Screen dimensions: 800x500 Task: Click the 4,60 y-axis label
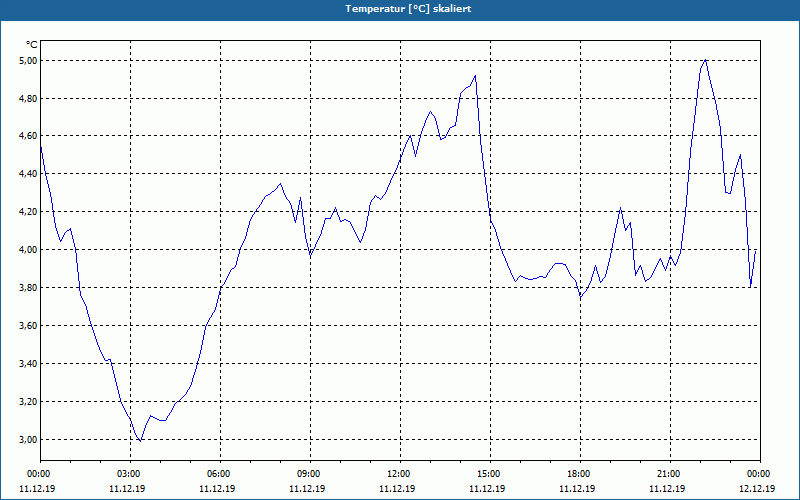29,136
